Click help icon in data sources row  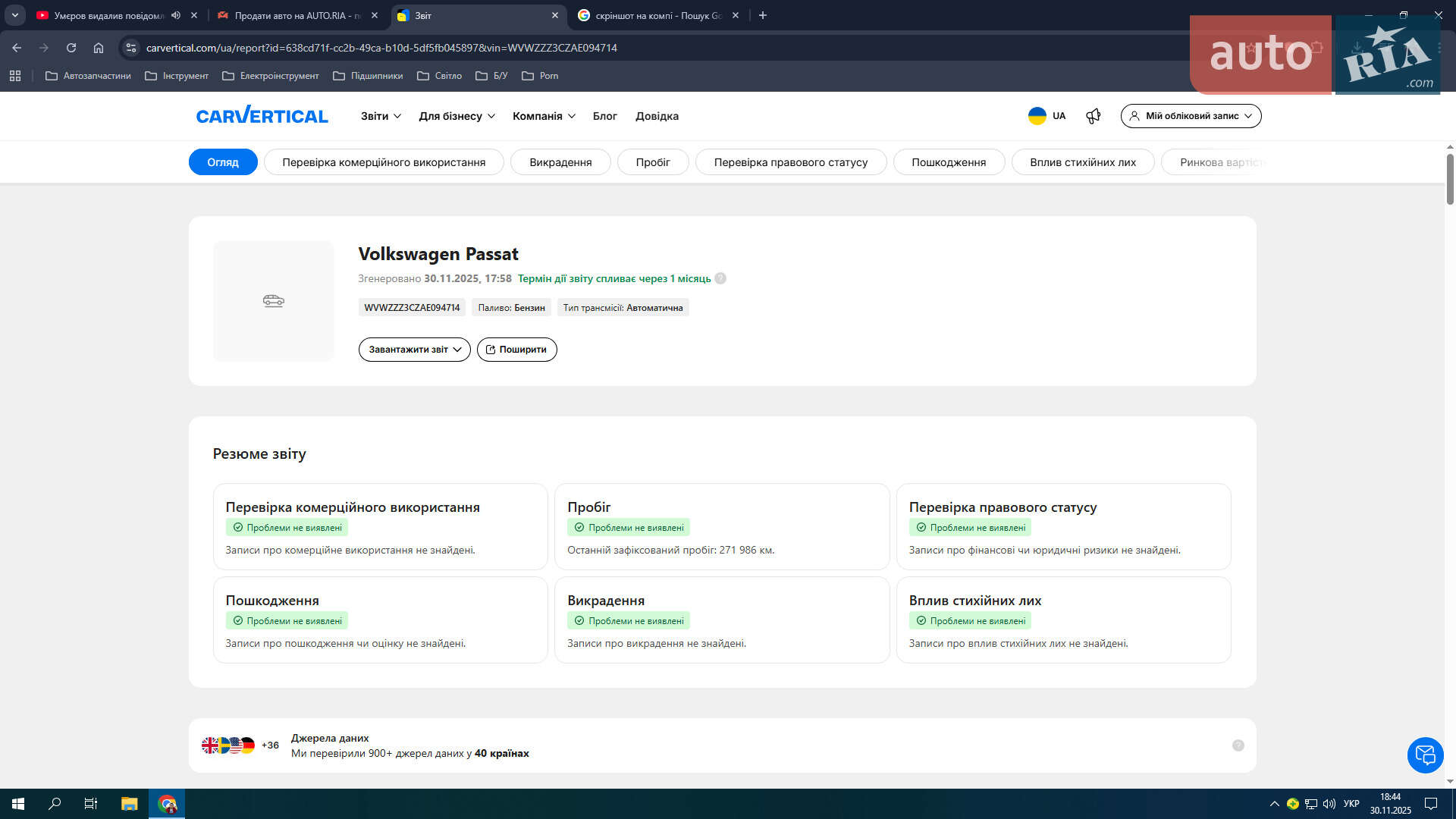coord(1238,745)
